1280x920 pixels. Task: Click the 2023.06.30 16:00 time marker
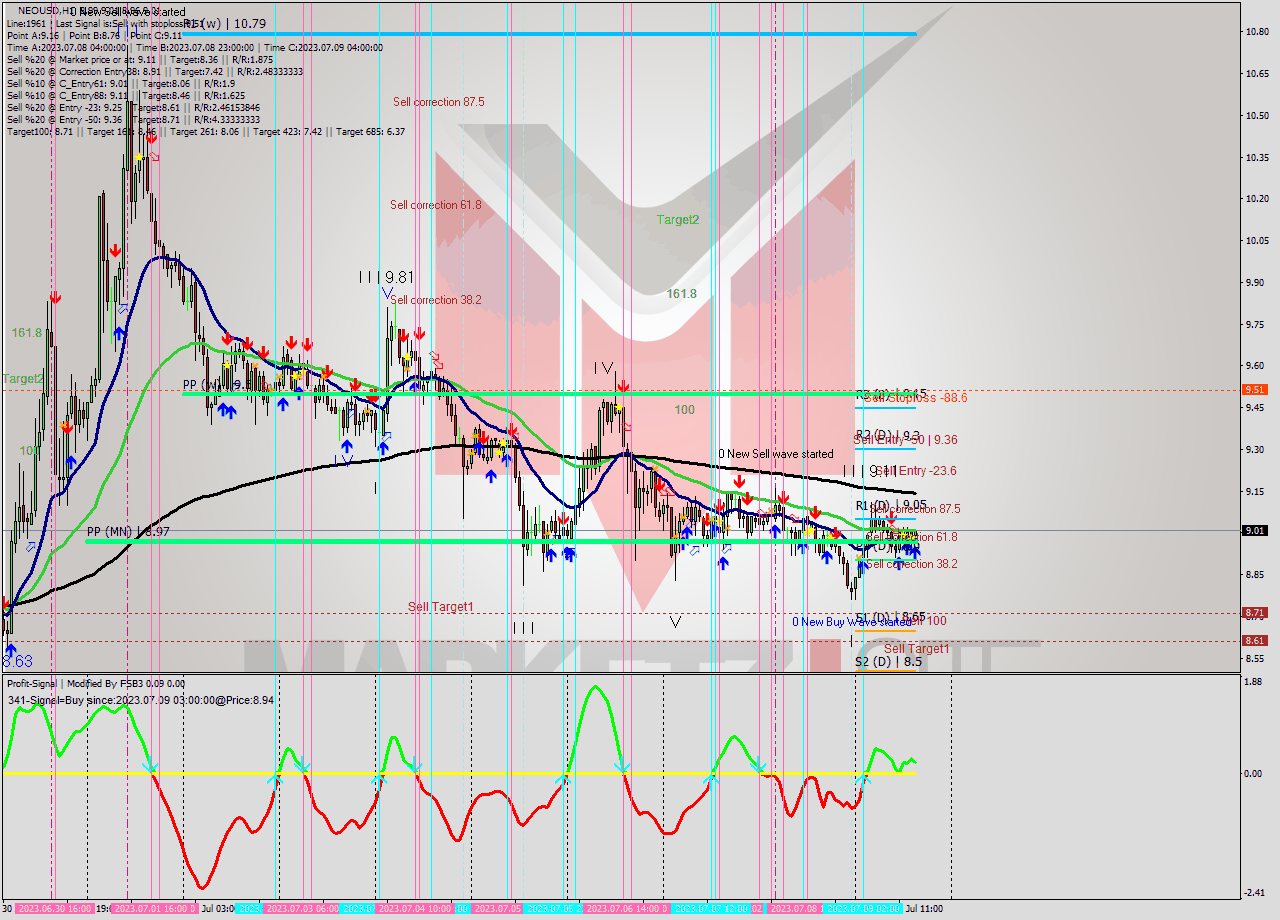pyautogui.click(x=55, y=909)
